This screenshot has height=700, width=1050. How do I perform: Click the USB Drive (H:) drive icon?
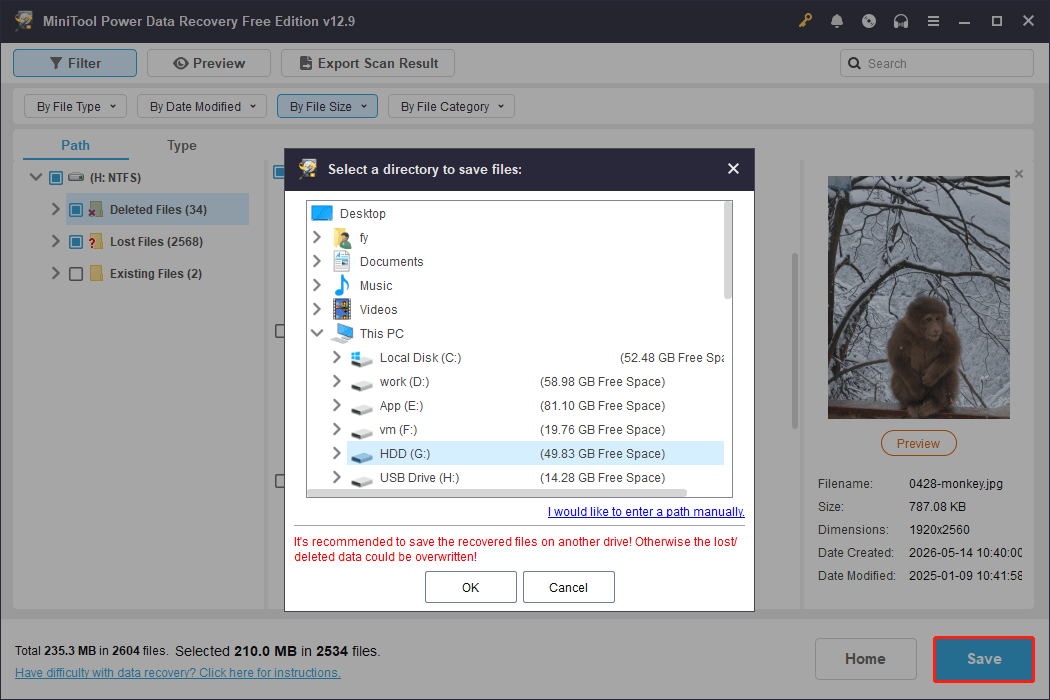[x=362, y=480]
